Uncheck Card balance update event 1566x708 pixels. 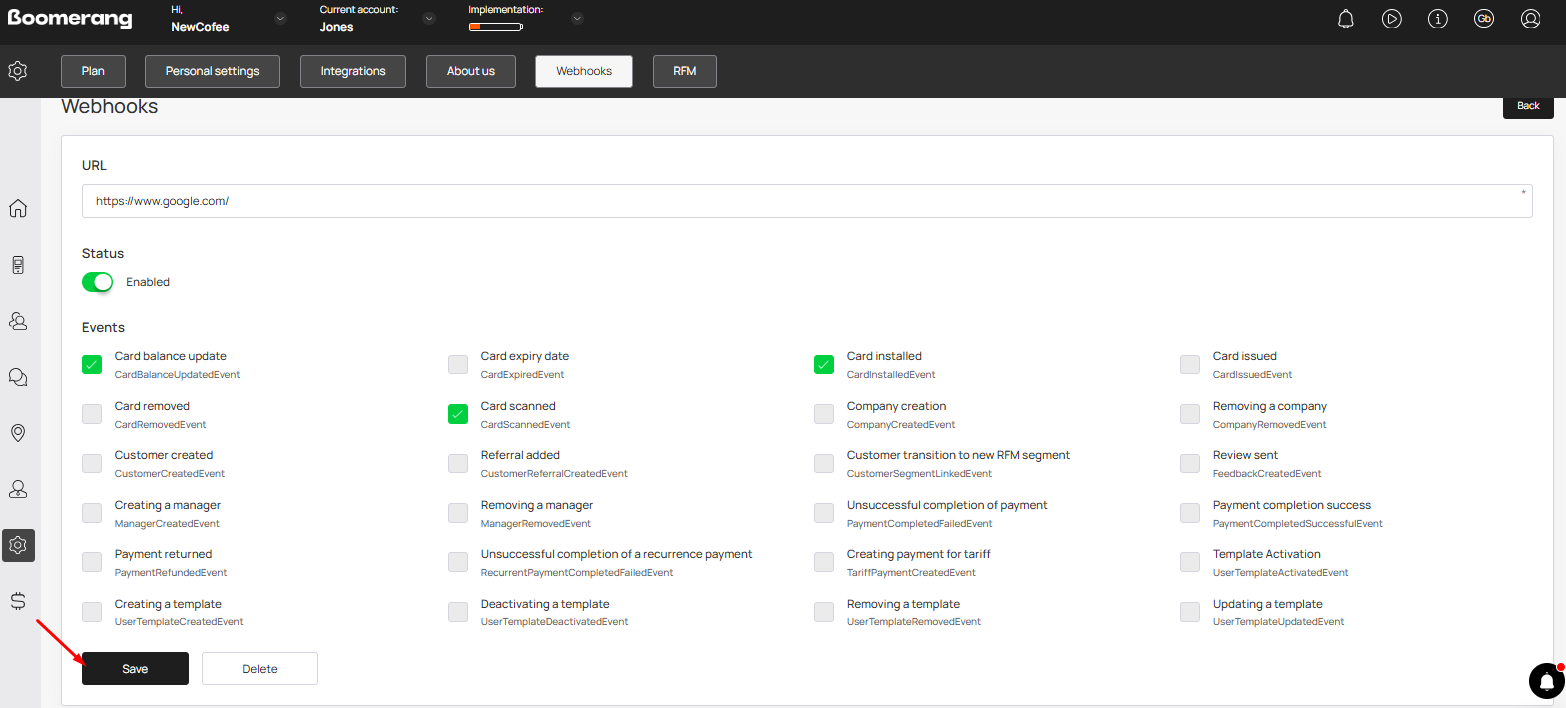coord(92,365)
